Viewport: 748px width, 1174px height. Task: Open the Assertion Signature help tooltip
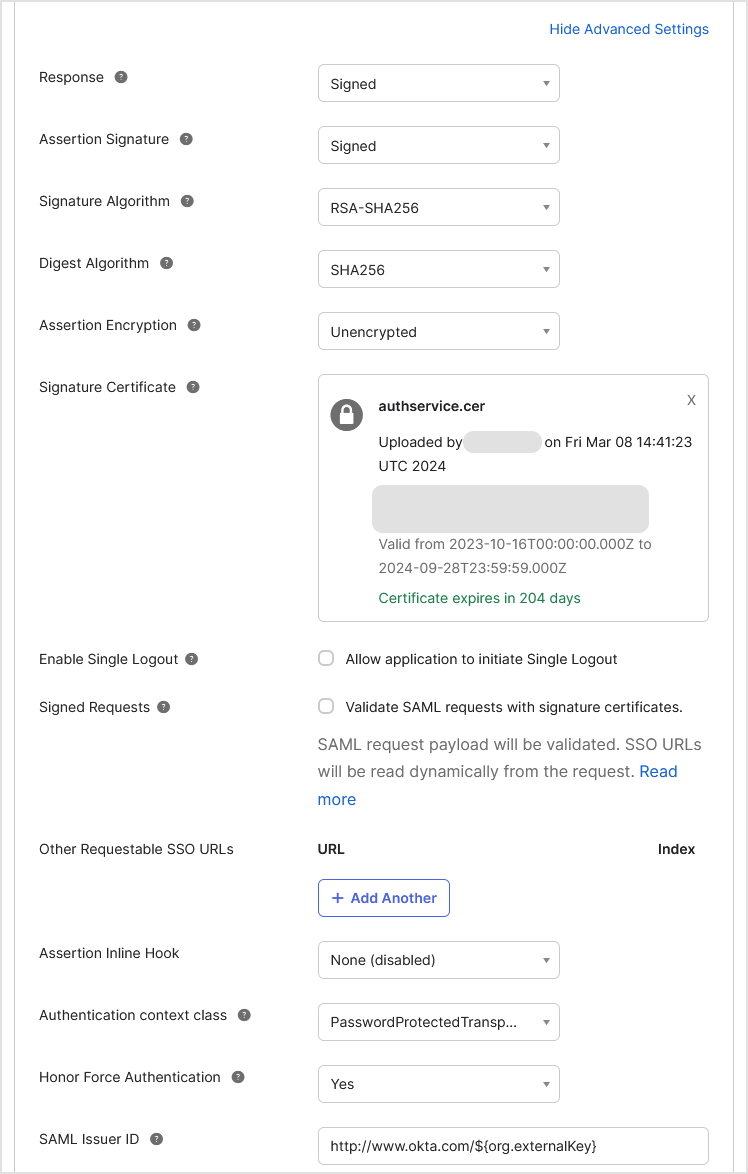pos(186,139)
